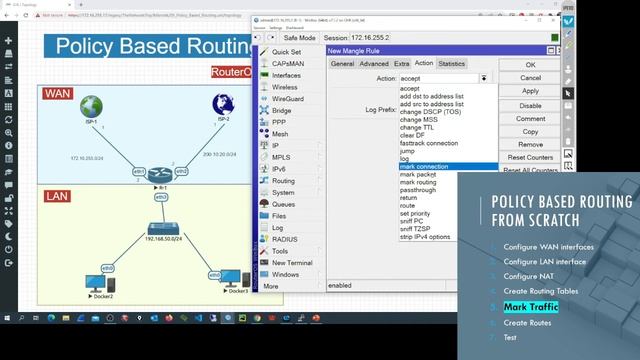The image size is (640, 360).
Task: Click the lock lab icon in EVE-NG sidebar
Action: click(8, 198)
